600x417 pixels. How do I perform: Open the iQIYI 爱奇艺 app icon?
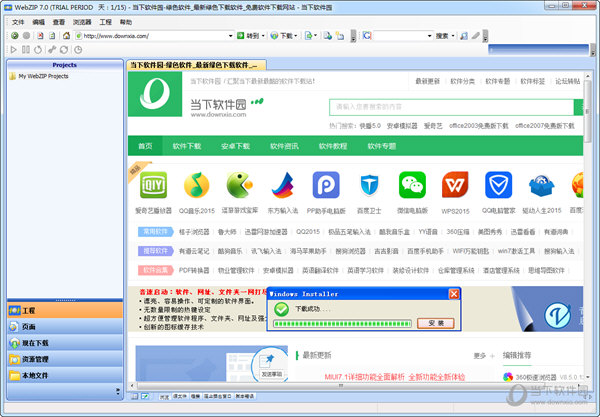[x=153, y=185]
